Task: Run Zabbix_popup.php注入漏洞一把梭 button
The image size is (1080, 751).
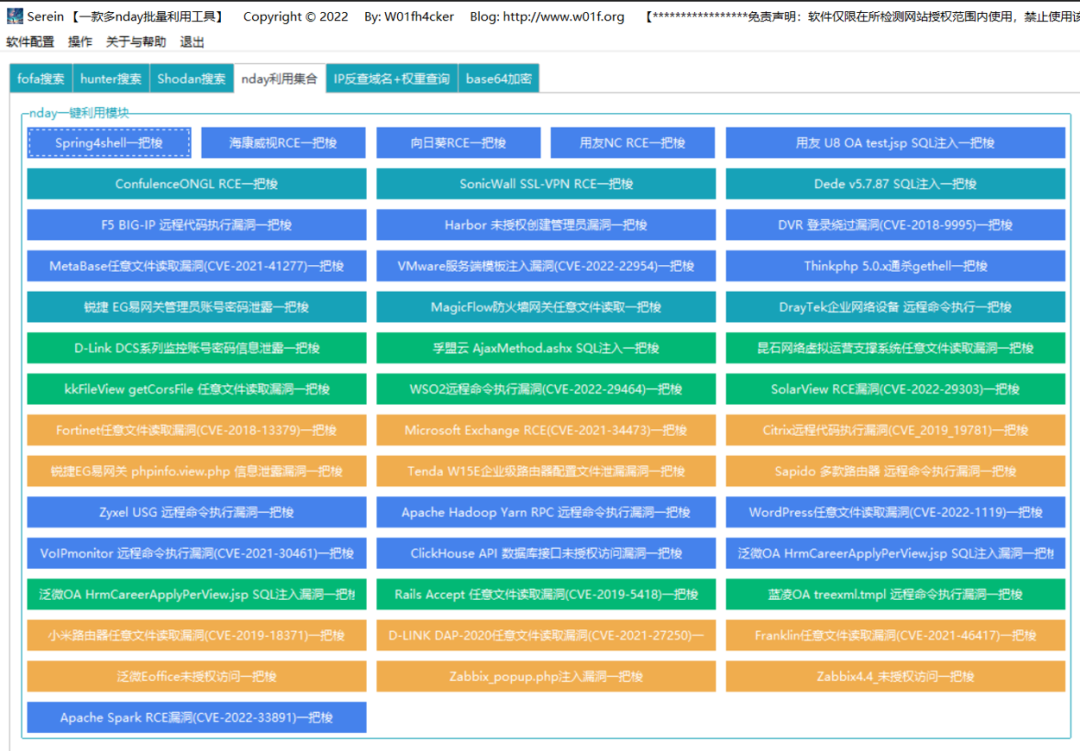Action: pyautogui.click(x=546, y=677)
